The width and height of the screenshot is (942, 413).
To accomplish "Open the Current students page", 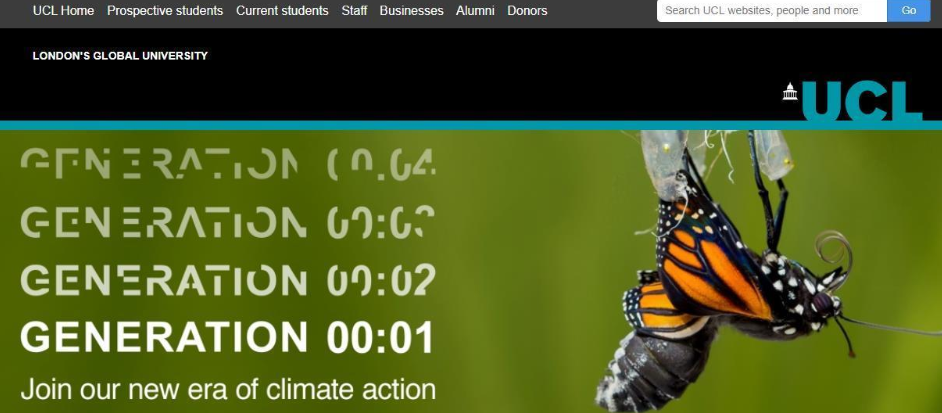I will coord(282,11).
